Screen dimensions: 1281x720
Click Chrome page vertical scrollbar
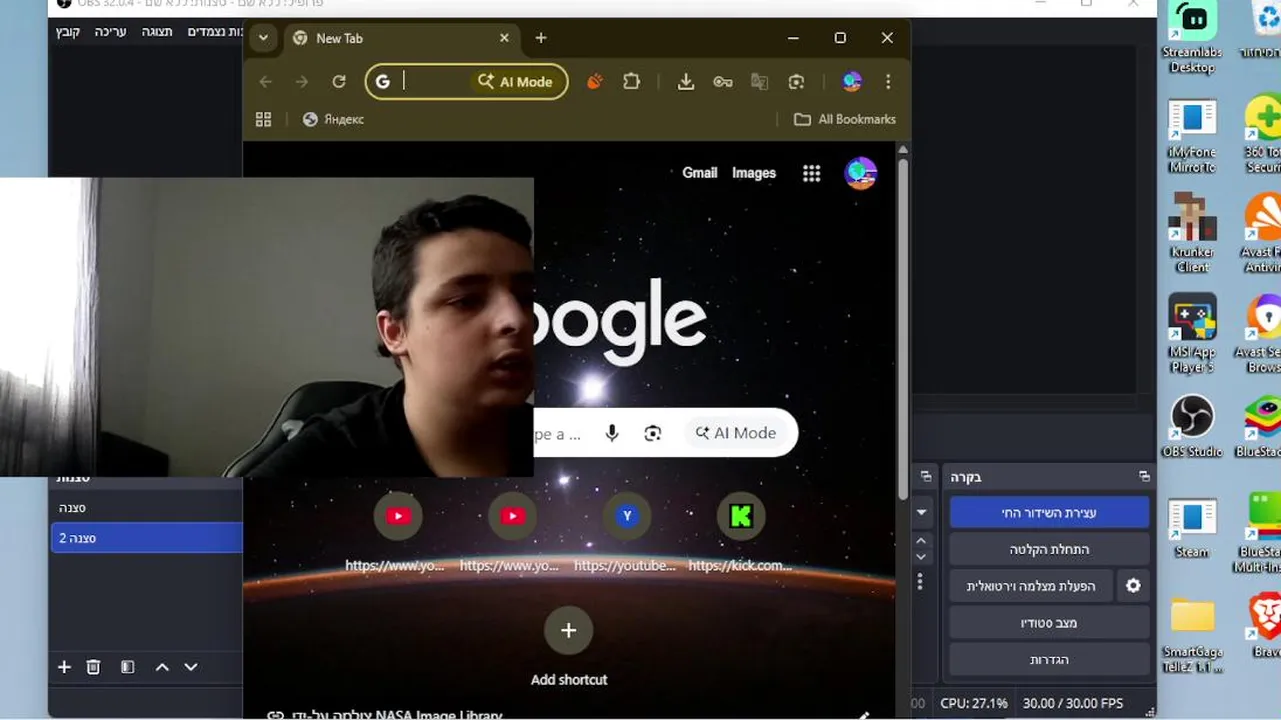[x=903, y=330]
